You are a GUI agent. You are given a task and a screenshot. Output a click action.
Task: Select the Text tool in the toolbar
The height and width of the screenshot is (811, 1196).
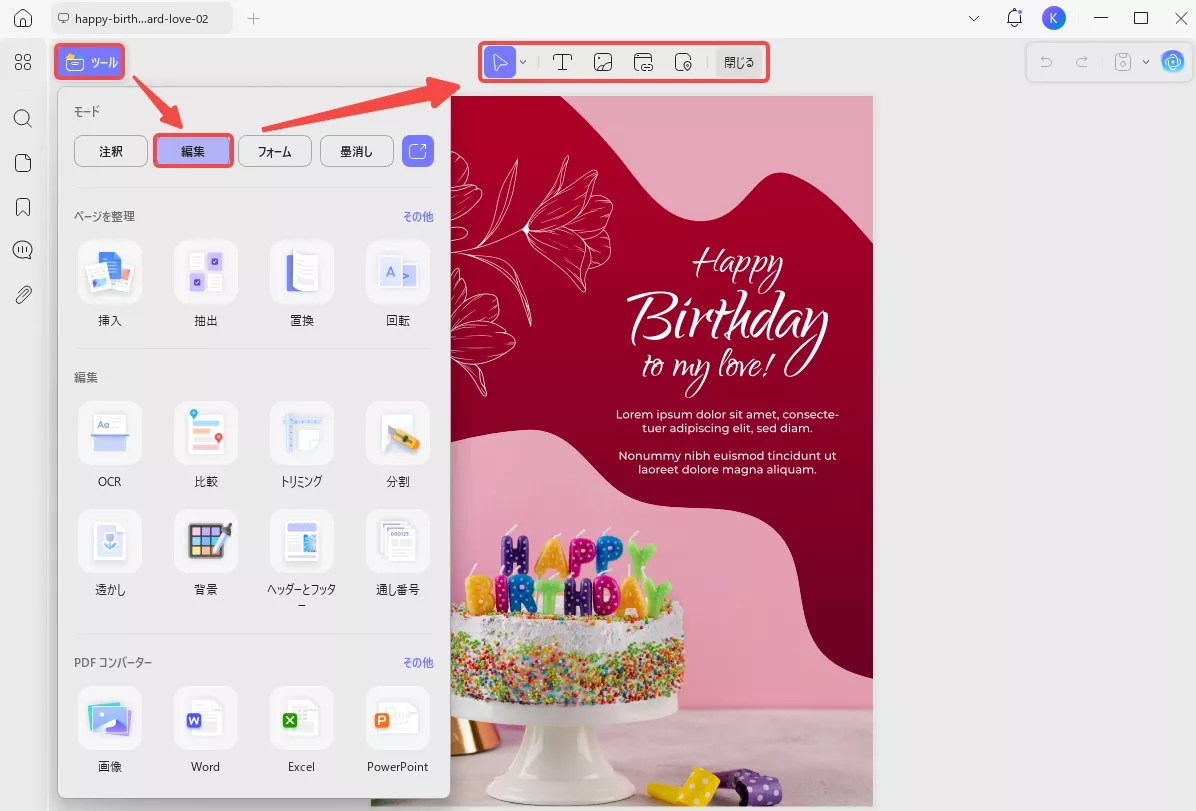pos(563,62)
